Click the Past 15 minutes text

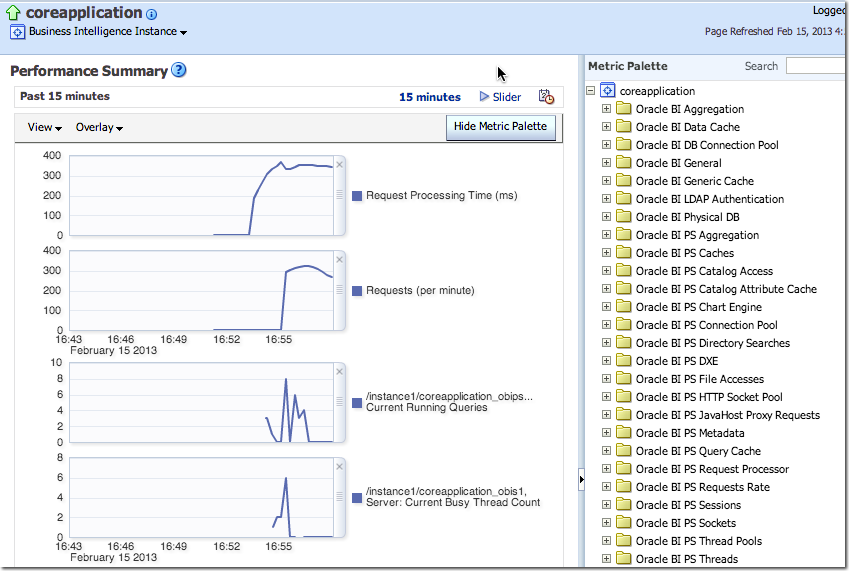pos(65,96)
